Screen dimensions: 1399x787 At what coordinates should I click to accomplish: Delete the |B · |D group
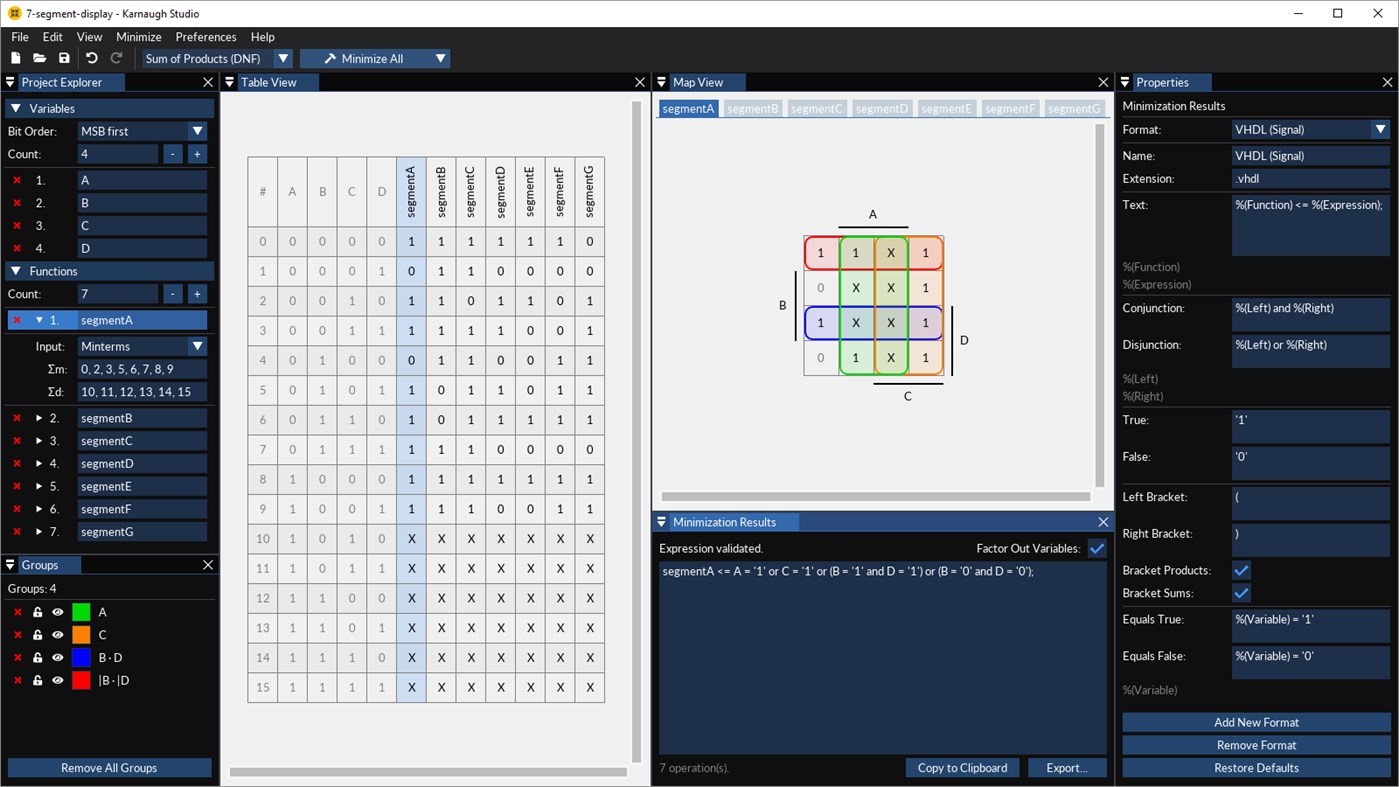coord(16,680)
